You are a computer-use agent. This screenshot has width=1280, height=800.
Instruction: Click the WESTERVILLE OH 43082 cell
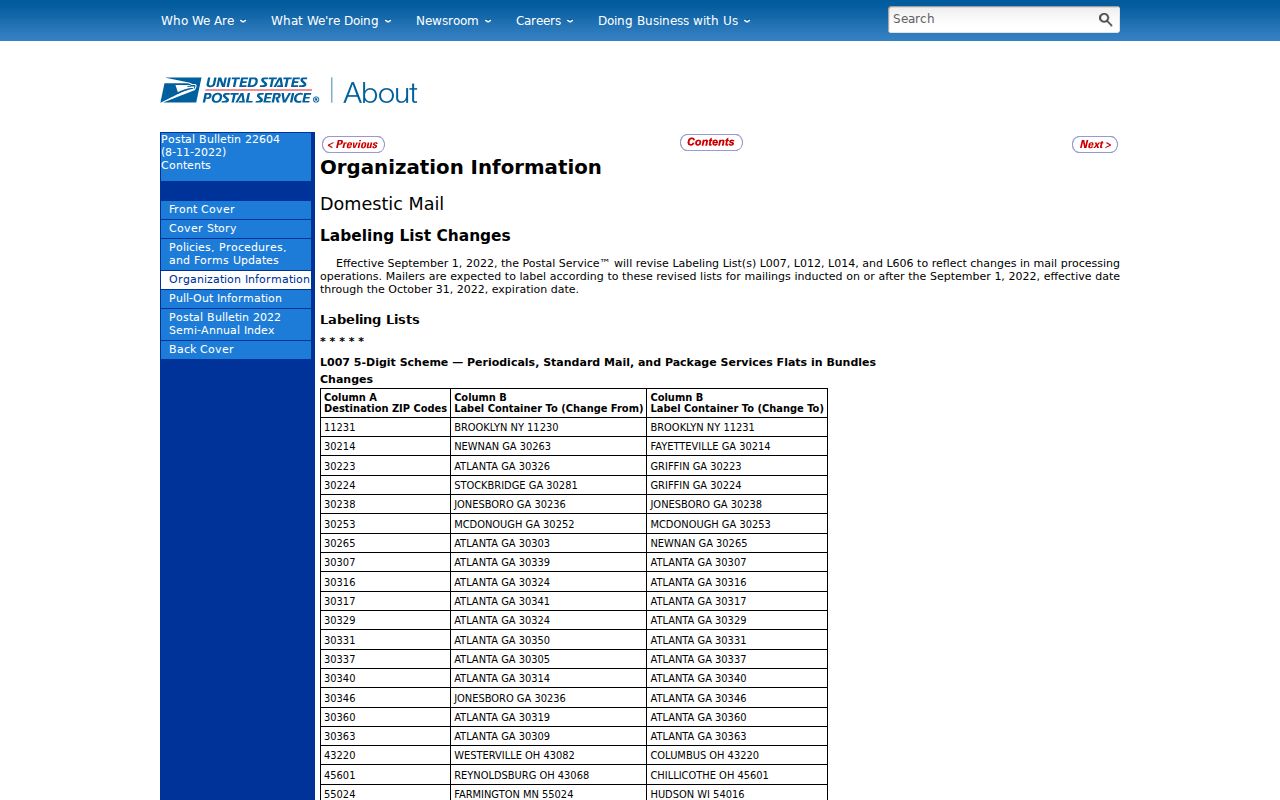[x=548, y=756]
